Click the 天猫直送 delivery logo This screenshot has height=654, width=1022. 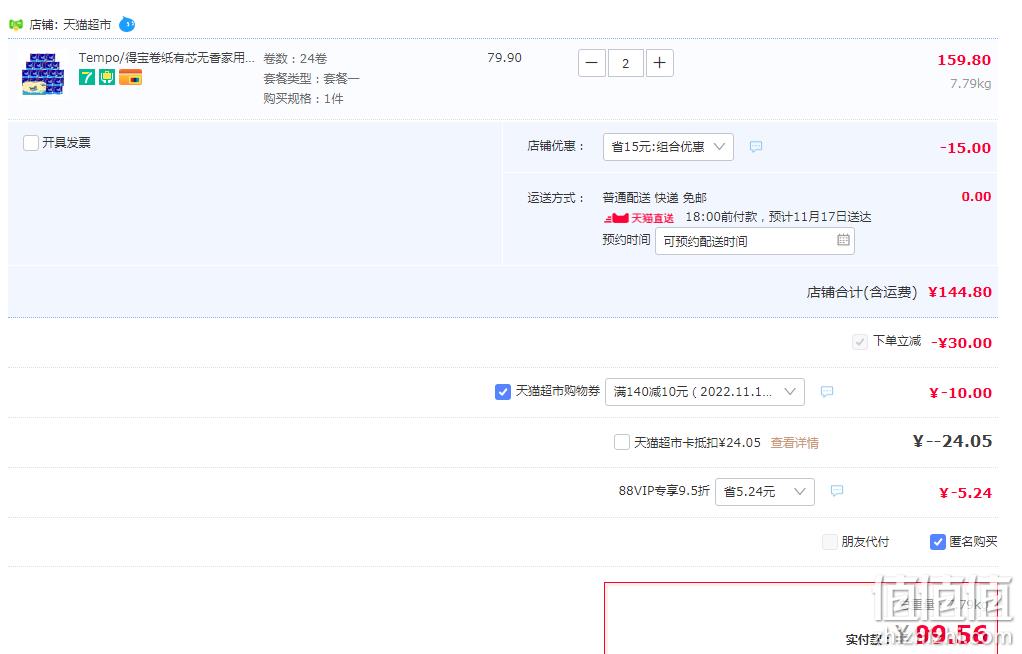(638, 218)
